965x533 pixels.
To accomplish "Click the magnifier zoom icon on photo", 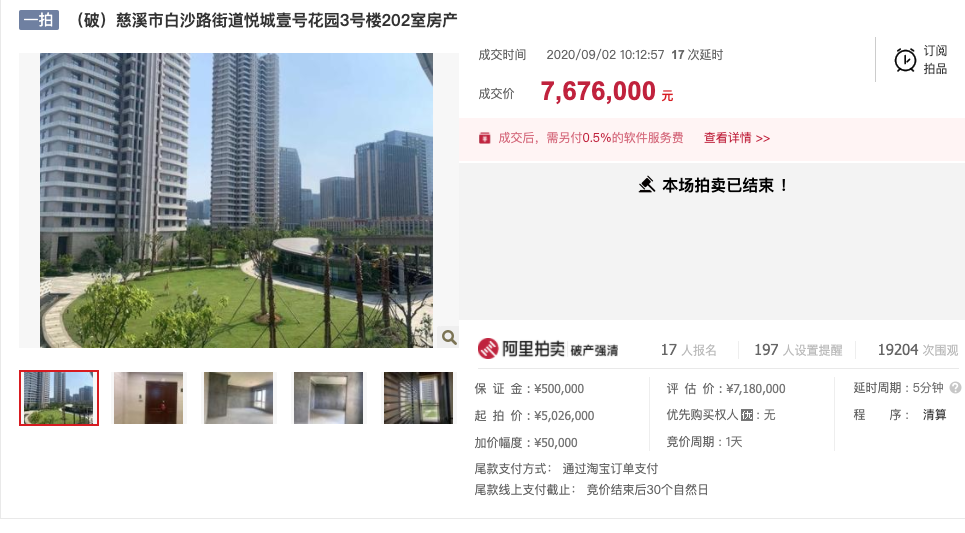I will pos(449,337).
